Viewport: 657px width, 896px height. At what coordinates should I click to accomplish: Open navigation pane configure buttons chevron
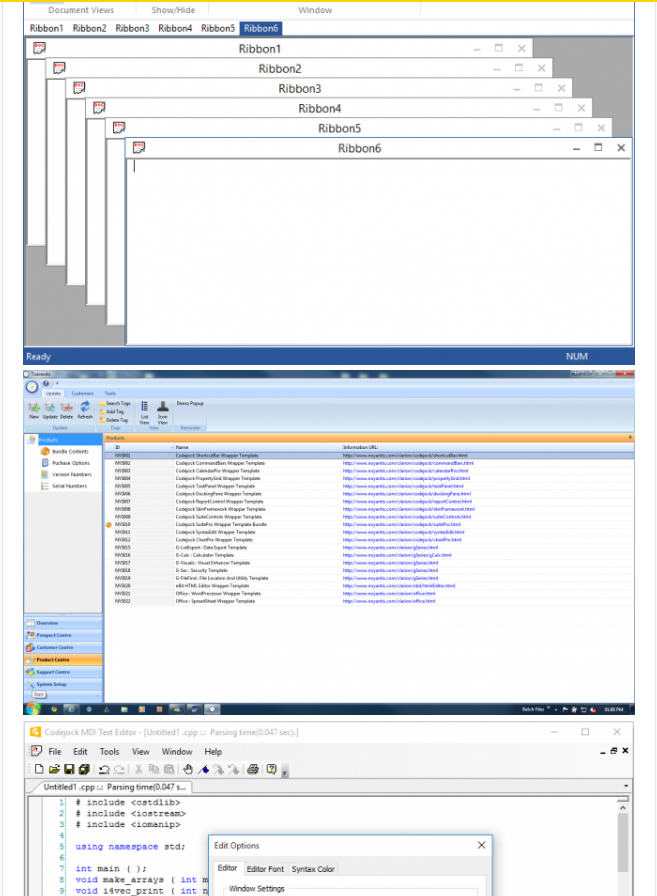point(98,695)
